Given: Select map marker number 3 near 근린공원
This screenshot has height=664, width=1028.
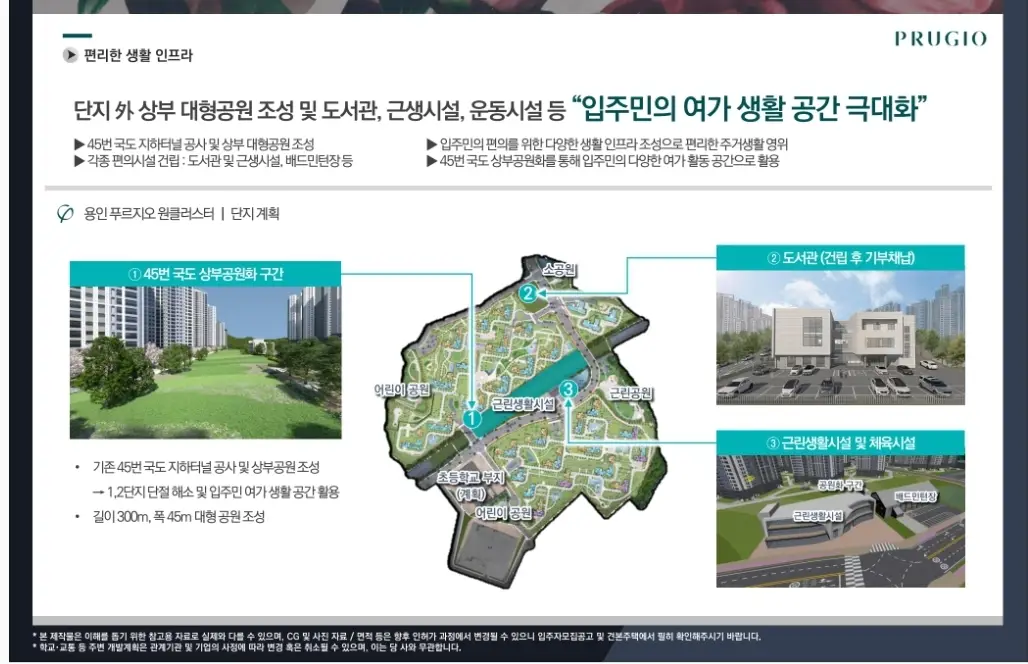Looking at the screenshot, I should point(568,389).
